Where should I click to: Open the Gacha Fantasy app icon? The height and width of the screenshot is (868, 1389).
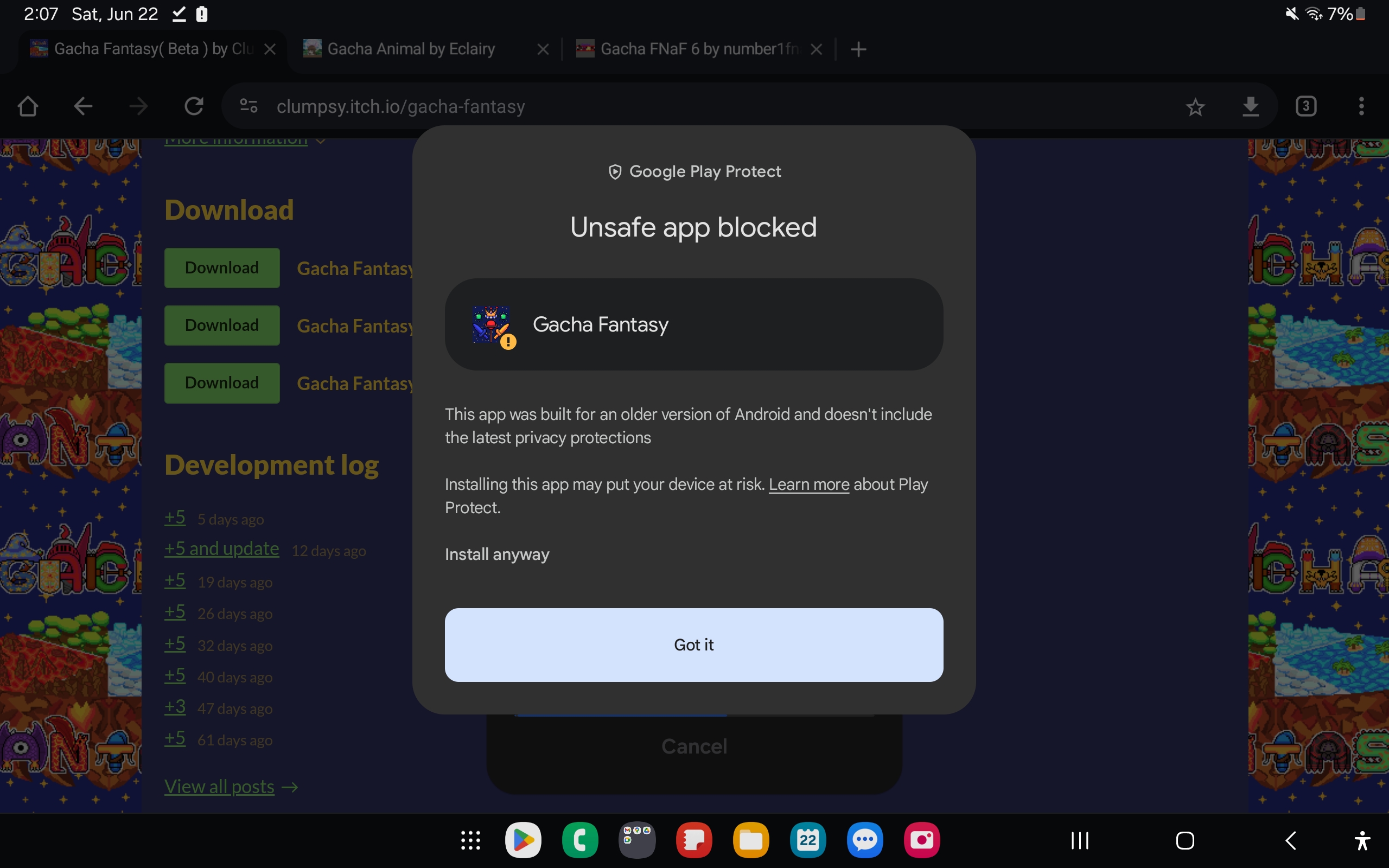click(x=494, y=323)
